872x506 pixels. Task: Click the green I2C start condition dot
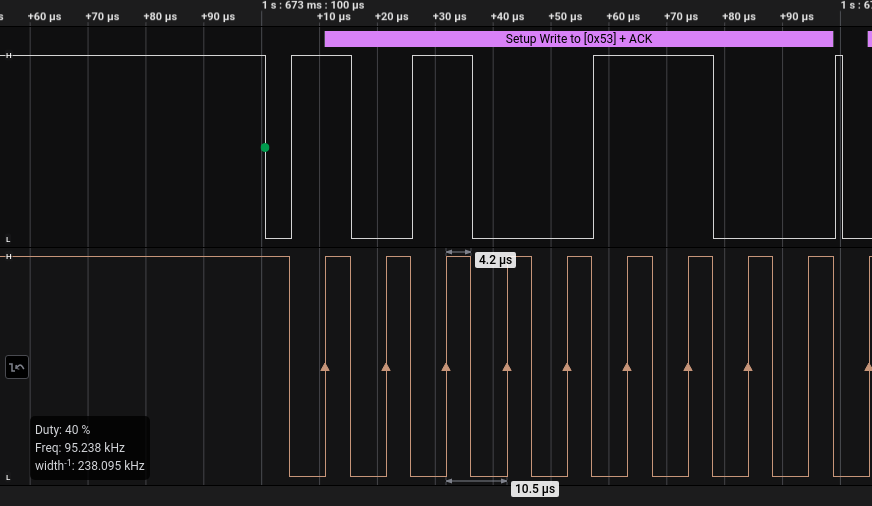point(265,147)
